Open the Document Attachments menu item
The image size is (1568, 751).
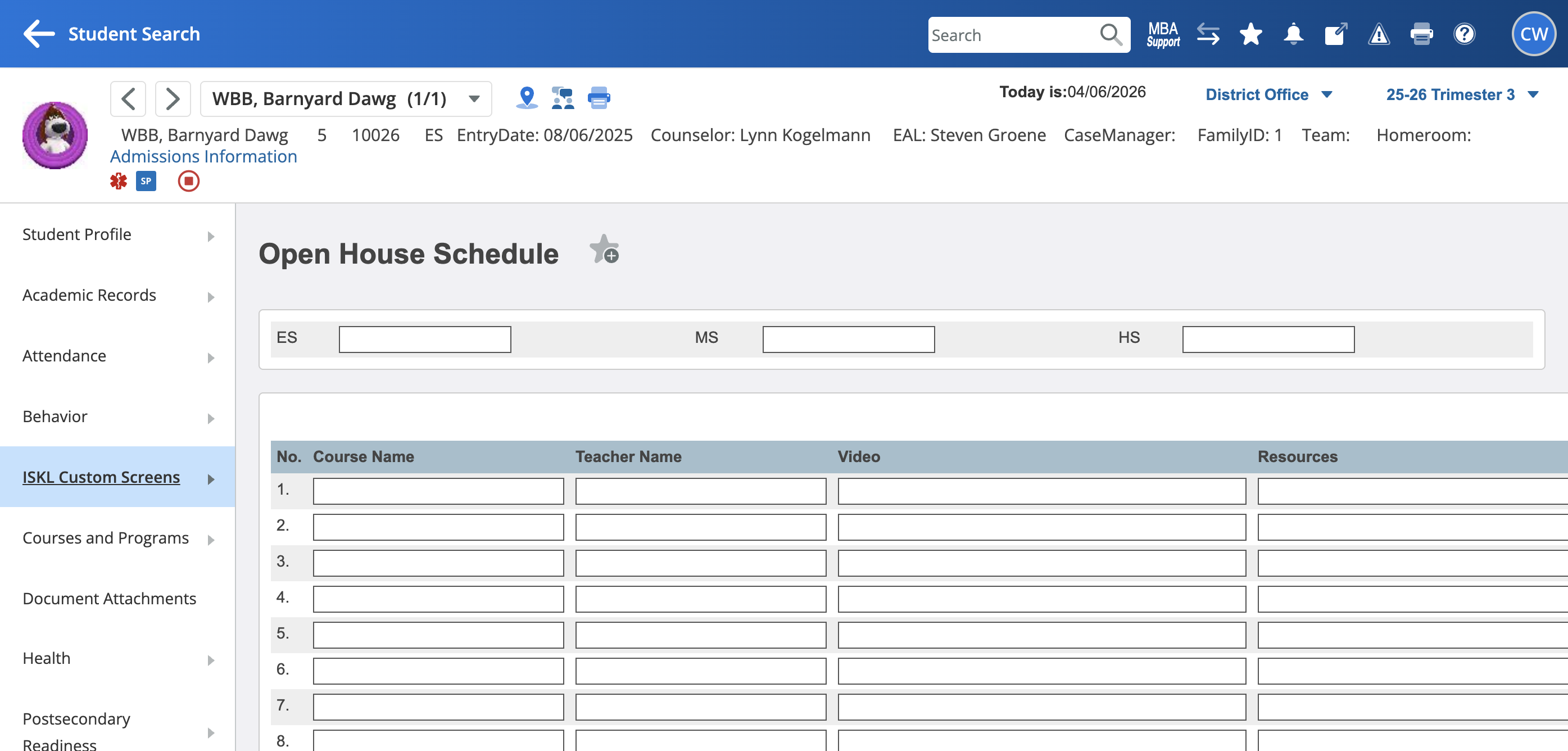110,598
